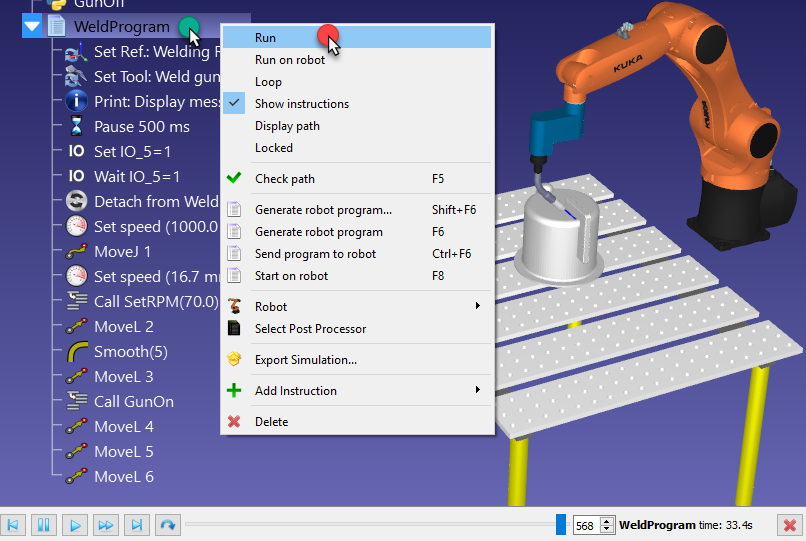The width and height of the screenshot is (806, 541).
Task: Click the simulation timeline slider handle
Action: tap(561, 525)
